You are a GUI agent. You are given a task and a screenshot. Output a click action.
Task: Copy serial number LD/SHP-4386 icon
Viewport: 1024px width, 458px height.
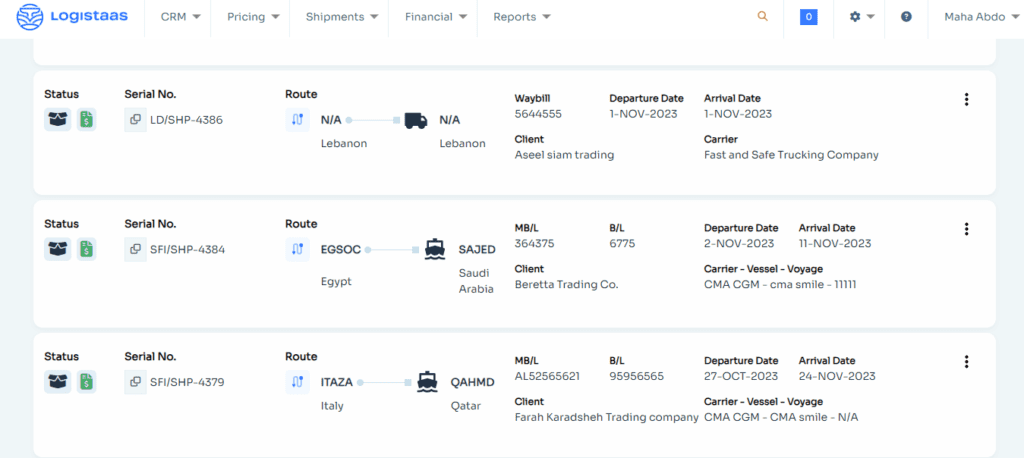[135, 120]
